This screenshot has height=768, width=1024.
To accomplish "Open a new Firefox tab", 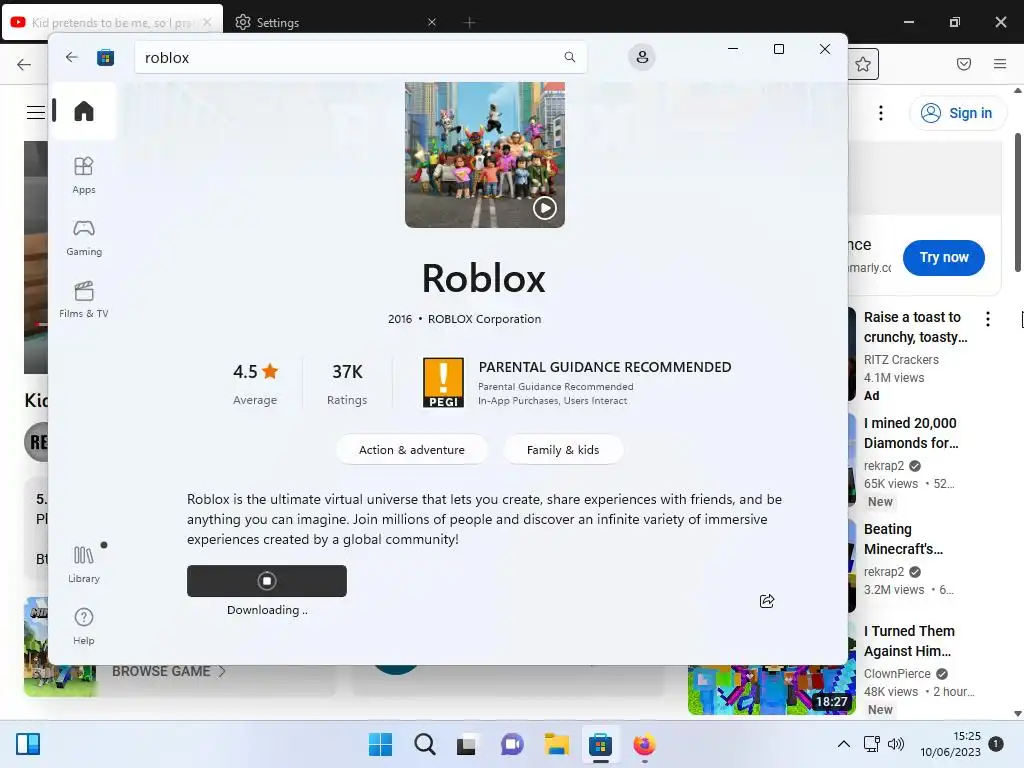I will pyautogui.click(x=469, y=22).
